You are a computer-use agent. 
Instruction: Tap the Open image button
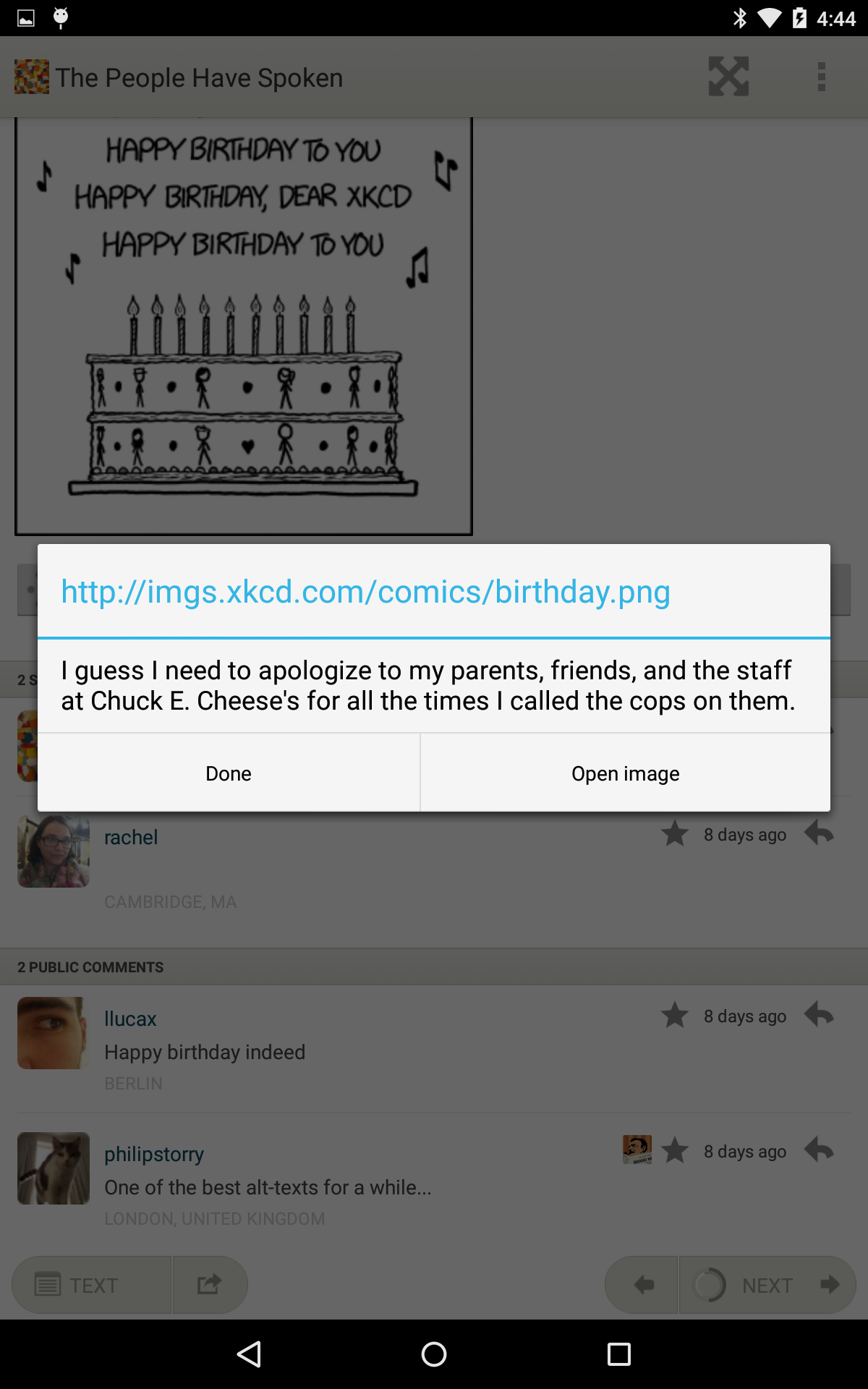625,773
